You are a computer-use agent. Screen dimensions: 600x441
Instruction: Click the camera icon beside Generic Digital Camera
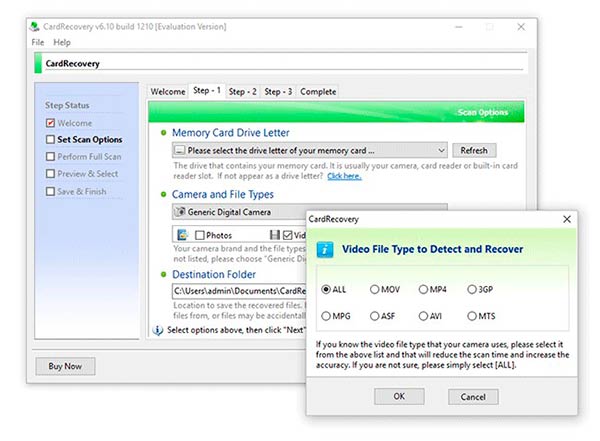pyautogui.click(x=180, y=212)
